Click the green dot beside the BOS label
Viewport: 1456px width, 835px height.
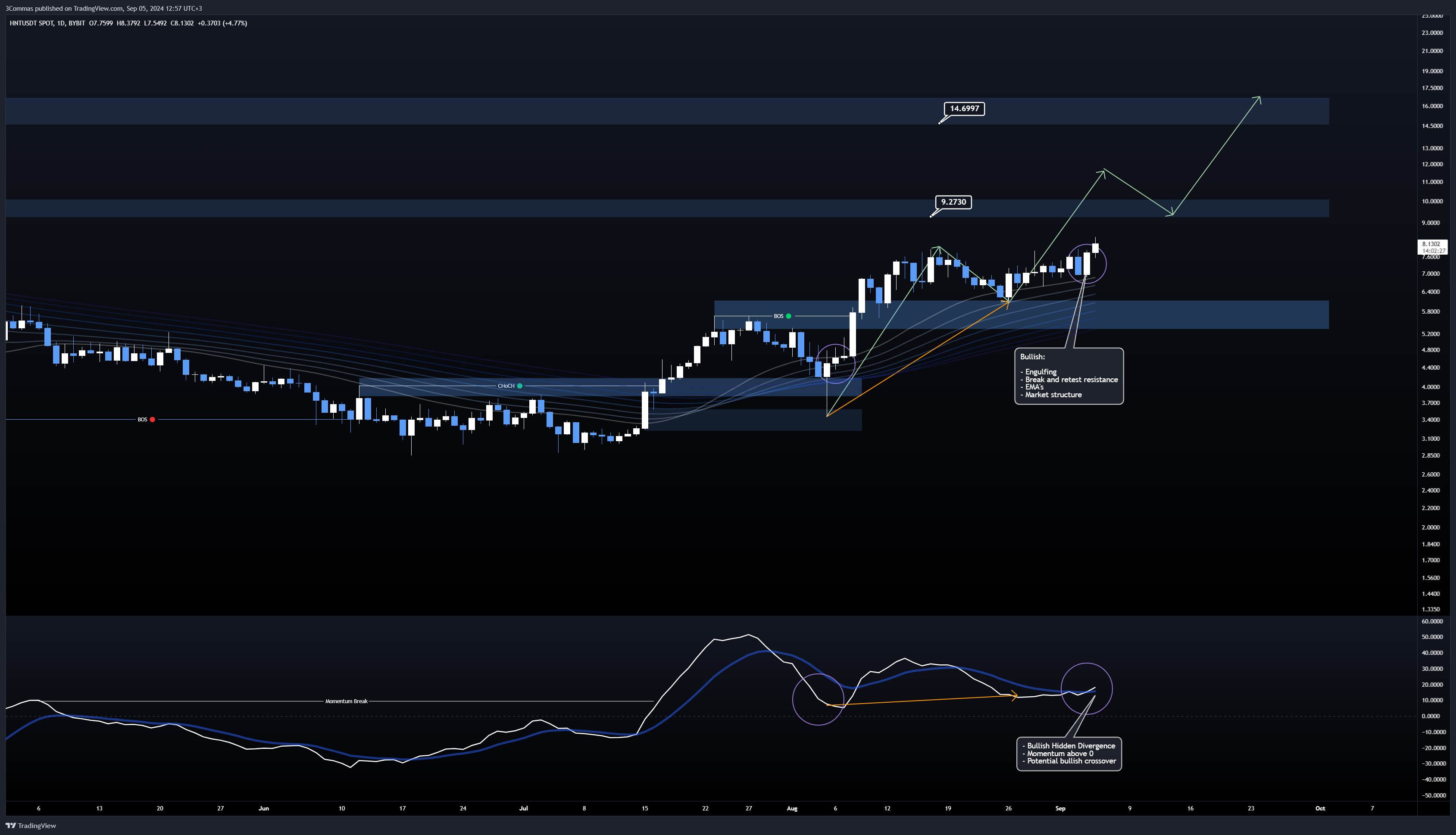(788, 316)
